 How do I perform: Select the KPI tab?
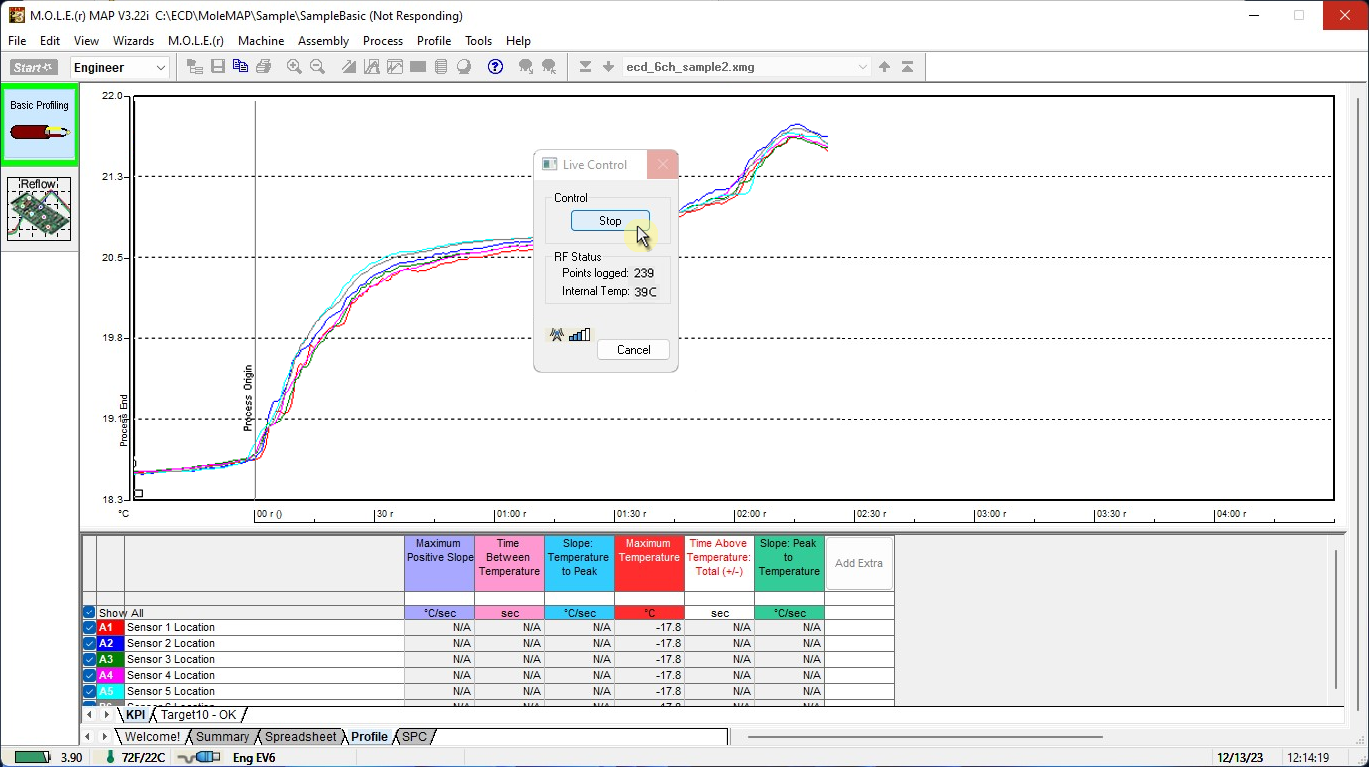click(x=135, y=715)
